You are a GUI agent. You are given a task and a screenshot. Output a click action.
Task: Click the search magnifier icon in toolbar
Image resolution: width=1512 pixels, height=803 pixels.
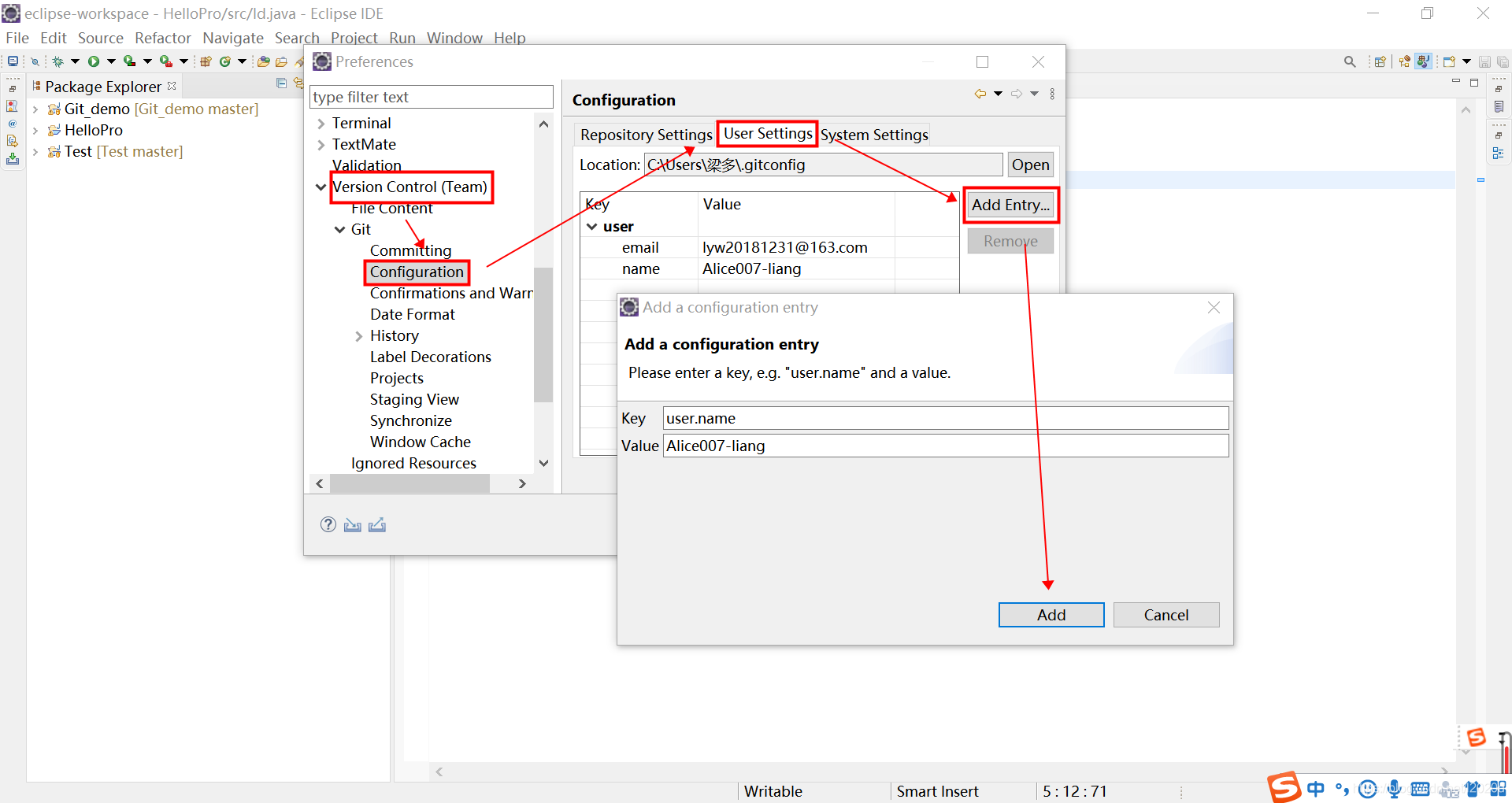(x=1350, y=61)
